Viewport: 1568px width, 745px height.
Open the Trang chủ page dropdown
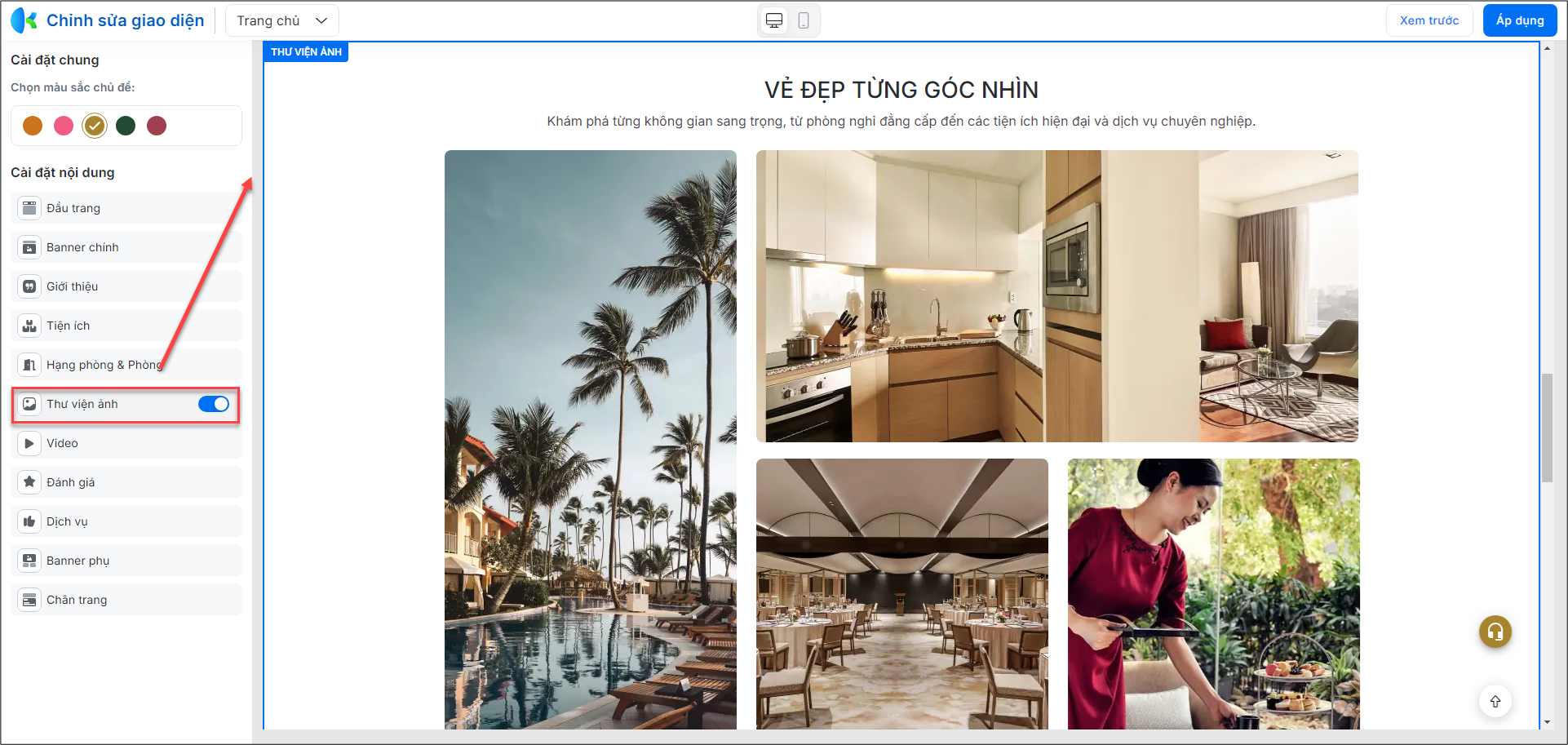tap(282, 20)
